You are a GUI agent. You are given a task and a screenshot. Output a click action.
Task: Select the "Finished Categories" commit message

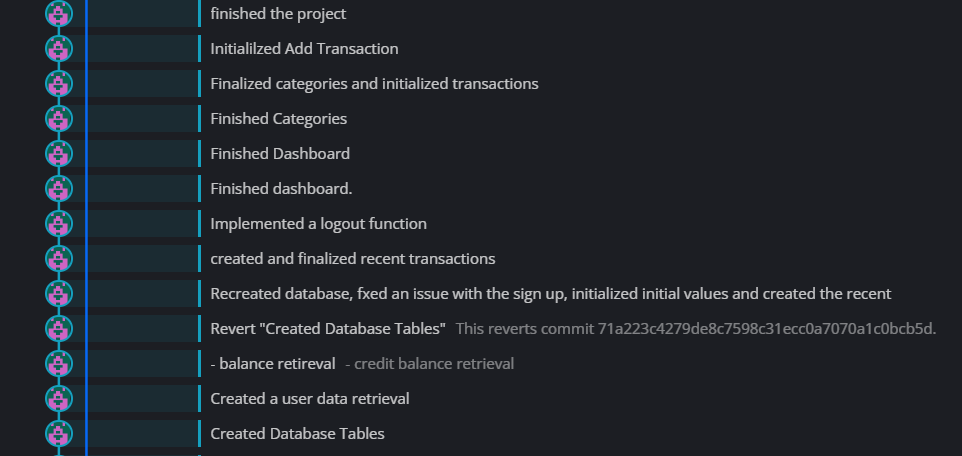coord(278,119)
